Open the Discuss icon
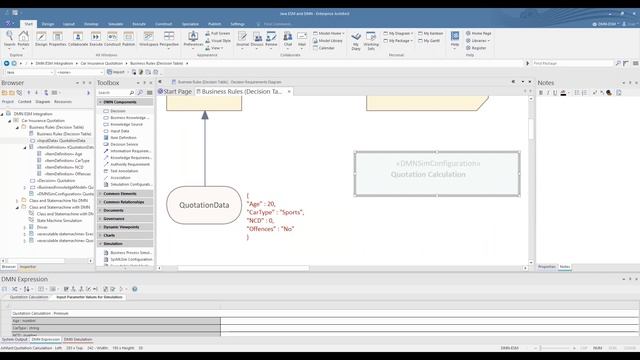Screen dimensions: 640x360 click(257, 39)
